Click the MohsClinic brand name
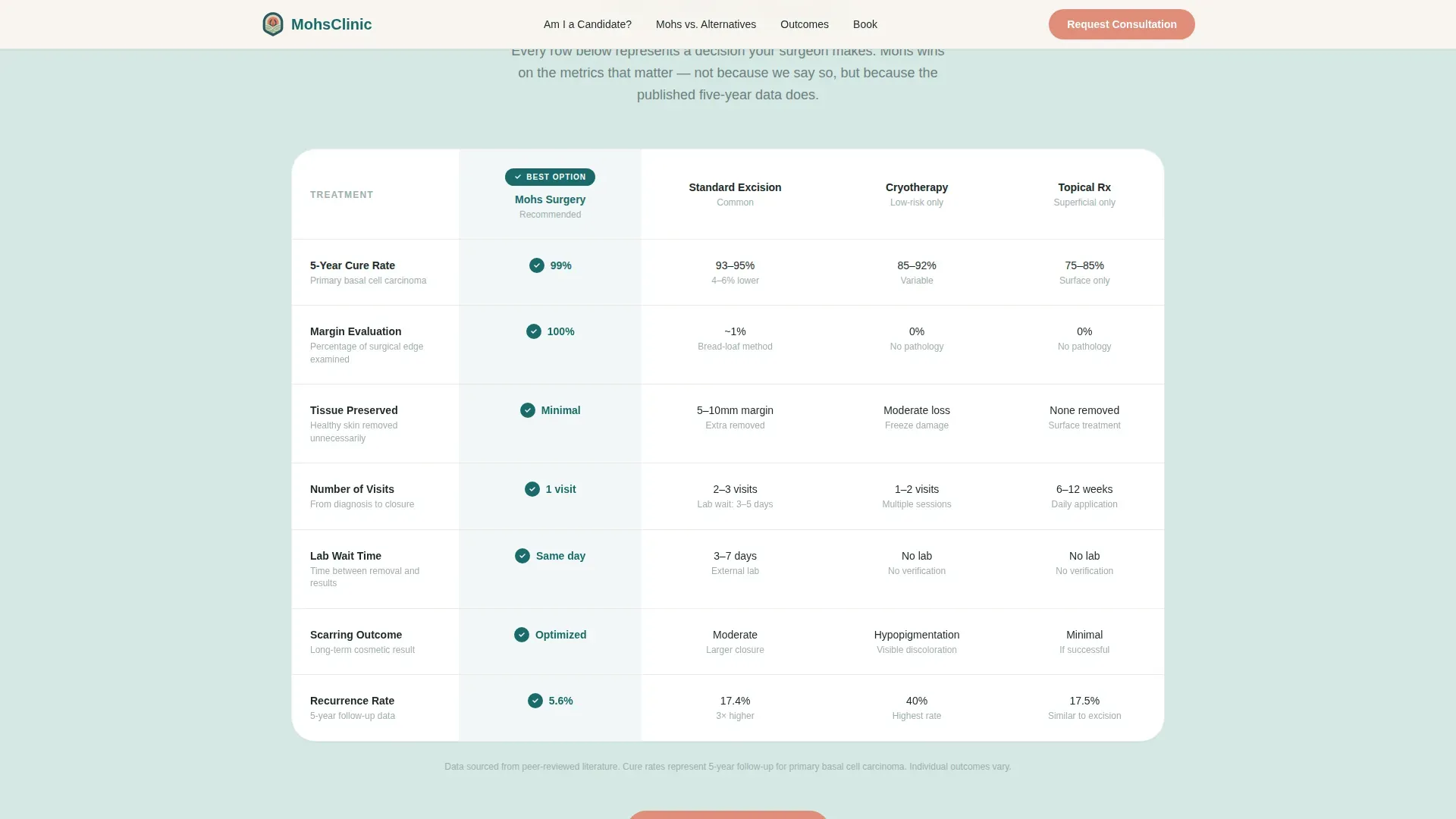This screenshot has height=819, width=1456. coord(331,24)
